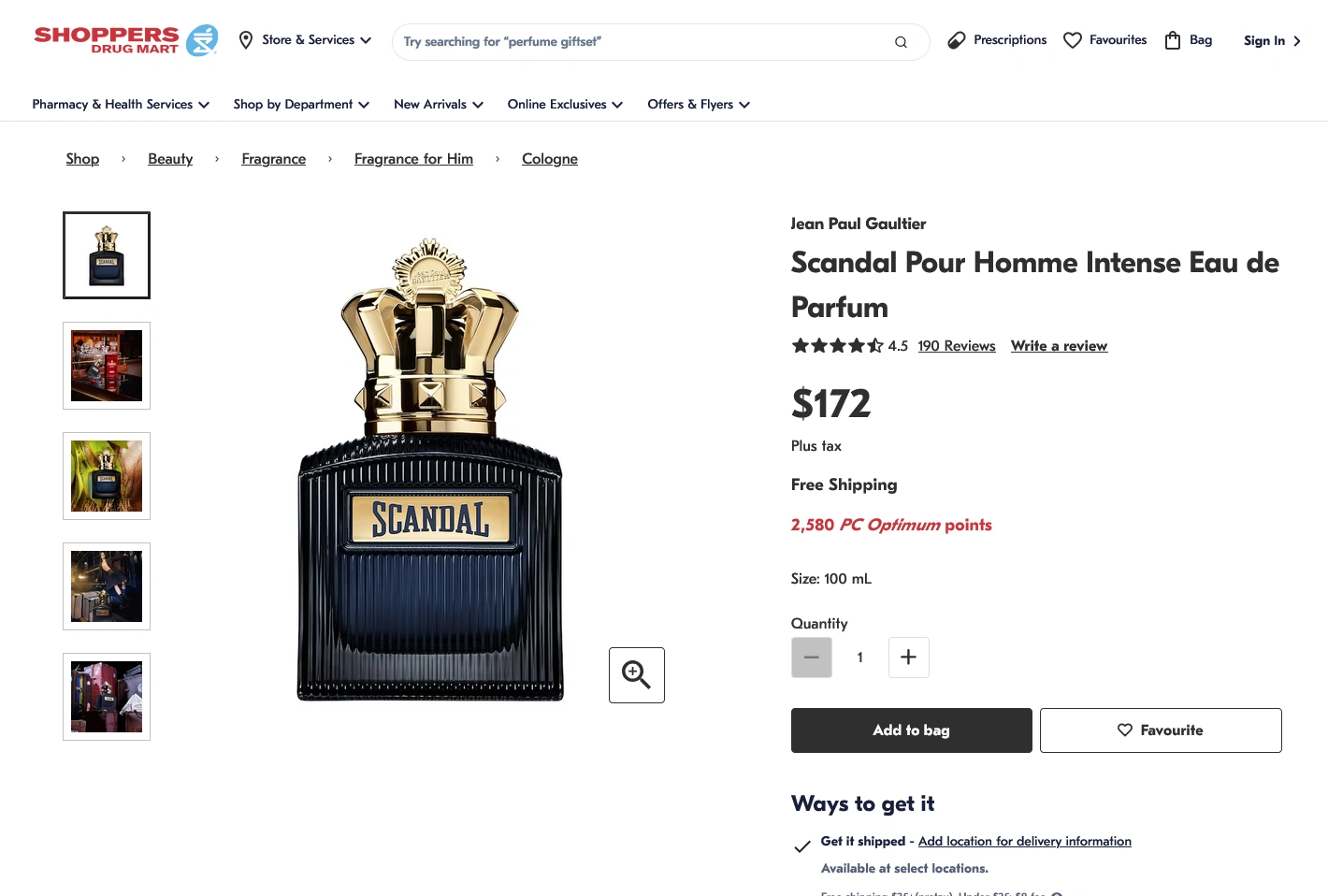Open the shopping Bag icon
1328x896 pixels.
(x=1173, y=40)
